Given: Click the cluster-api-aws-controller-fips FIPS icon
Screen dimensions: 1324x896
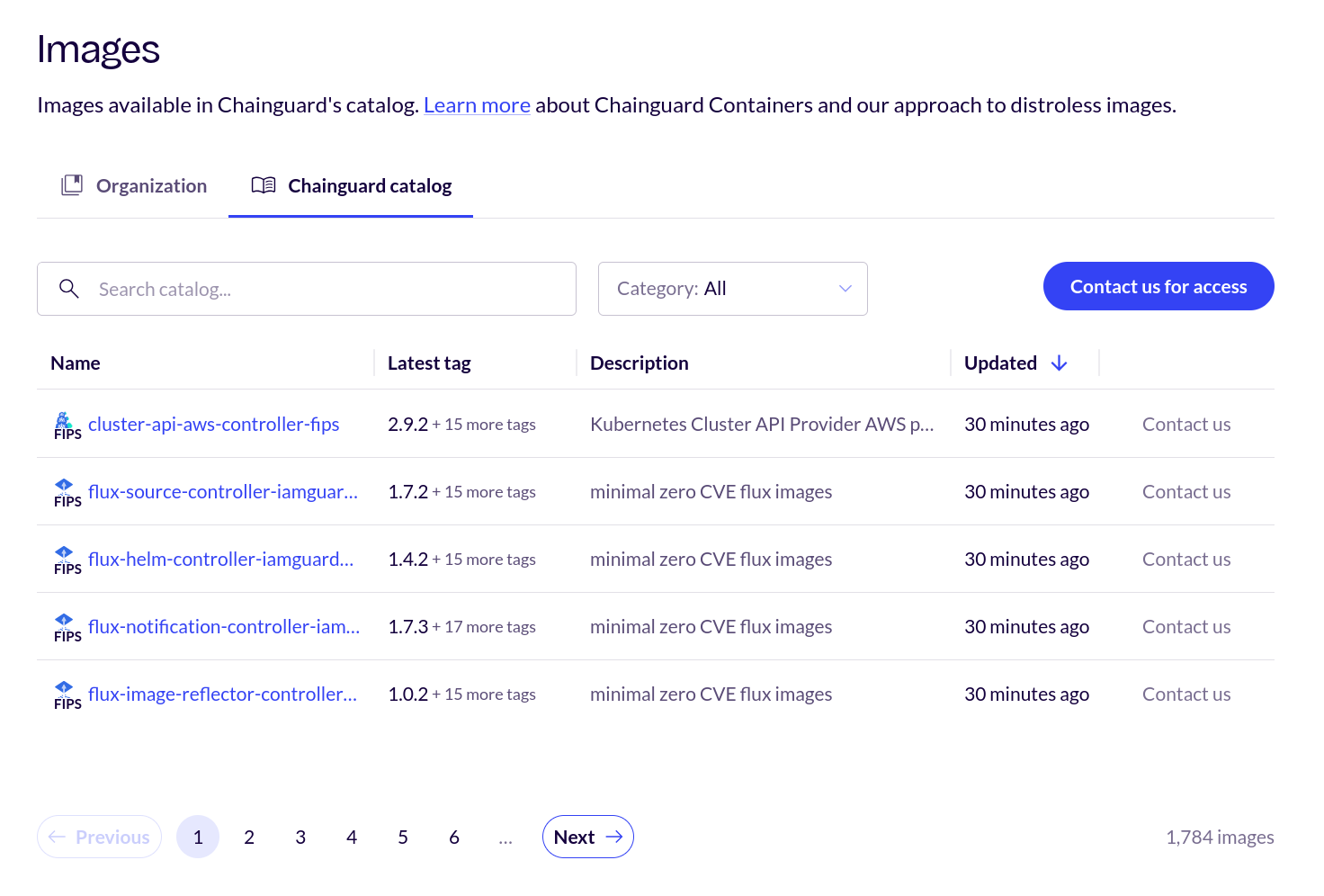Looking at the screenshot, I should [67, 425].
